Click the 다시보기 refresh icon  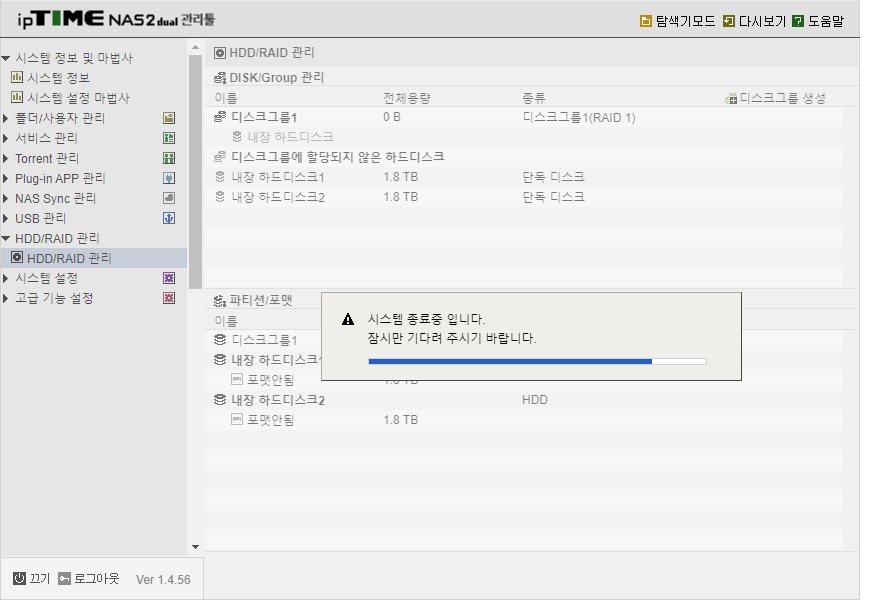[729, 21]
